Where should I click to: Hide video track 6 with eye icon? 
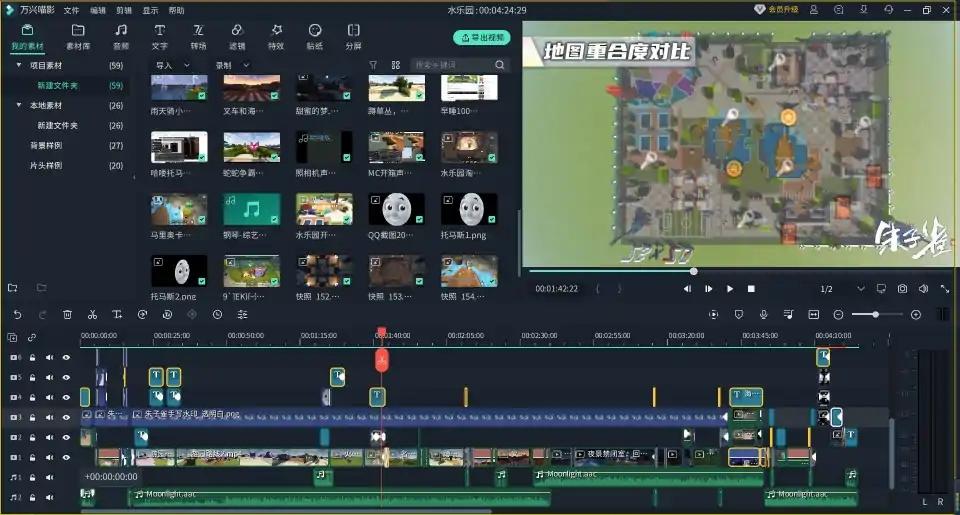66,358
